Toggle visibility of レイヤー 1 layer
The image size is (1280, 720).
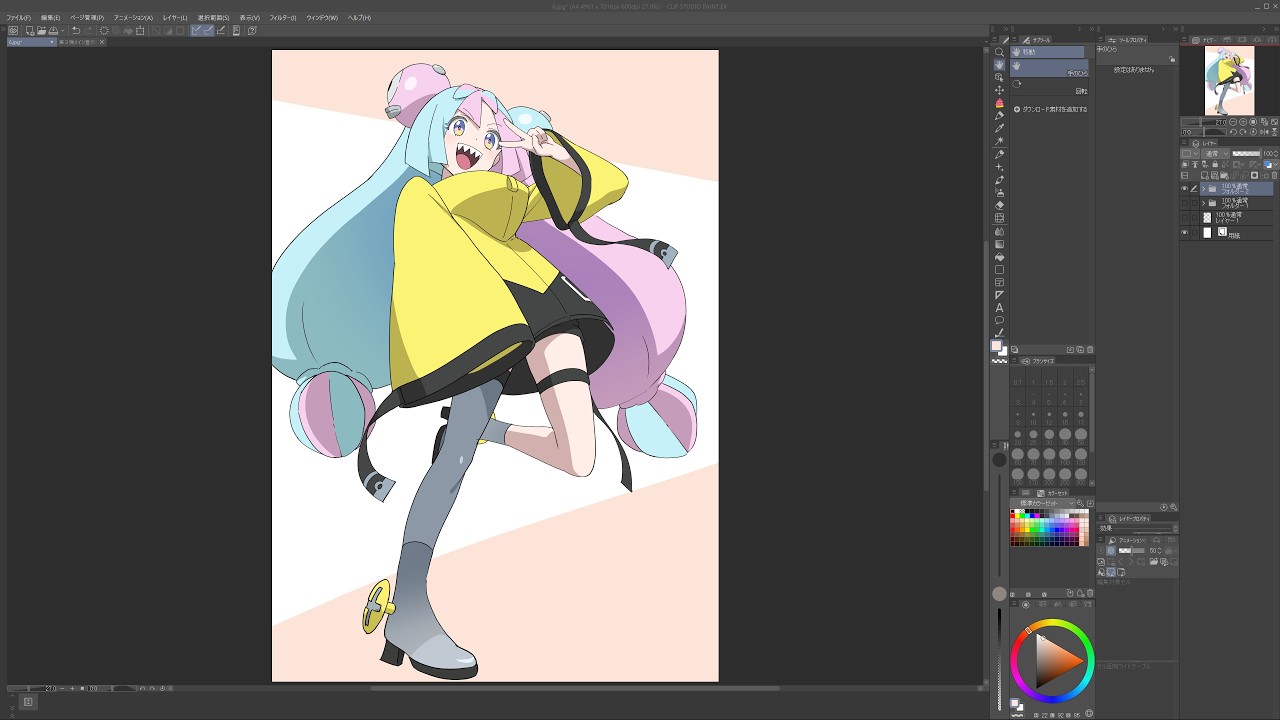pyautogui.click(x=1184, y=218)
